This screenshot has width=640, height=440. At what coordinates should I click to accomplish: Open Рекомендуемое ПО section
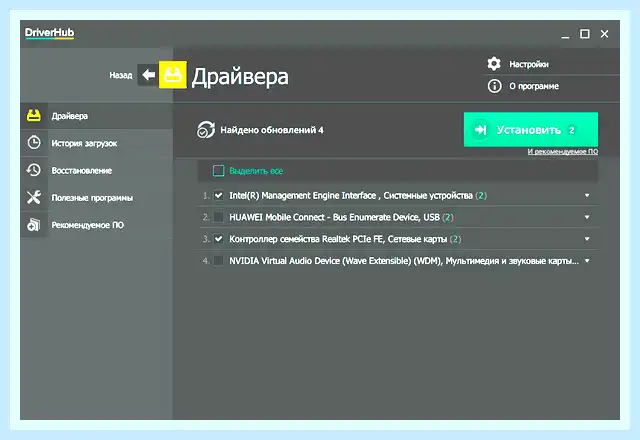(96, 225)
